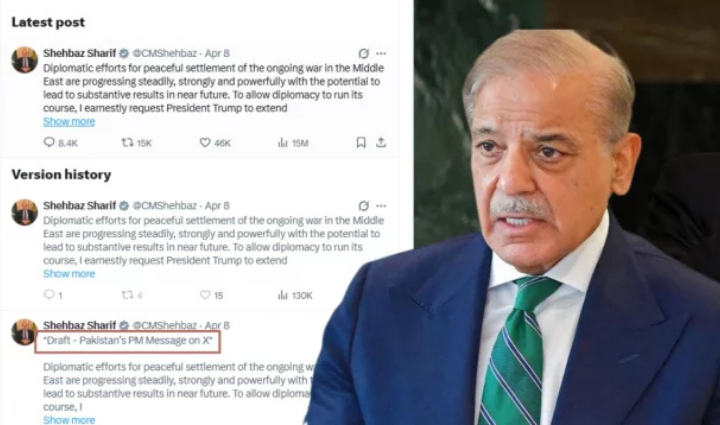Like the version history post with 15 likes
The image size is (720, 425).
point(205,295)
